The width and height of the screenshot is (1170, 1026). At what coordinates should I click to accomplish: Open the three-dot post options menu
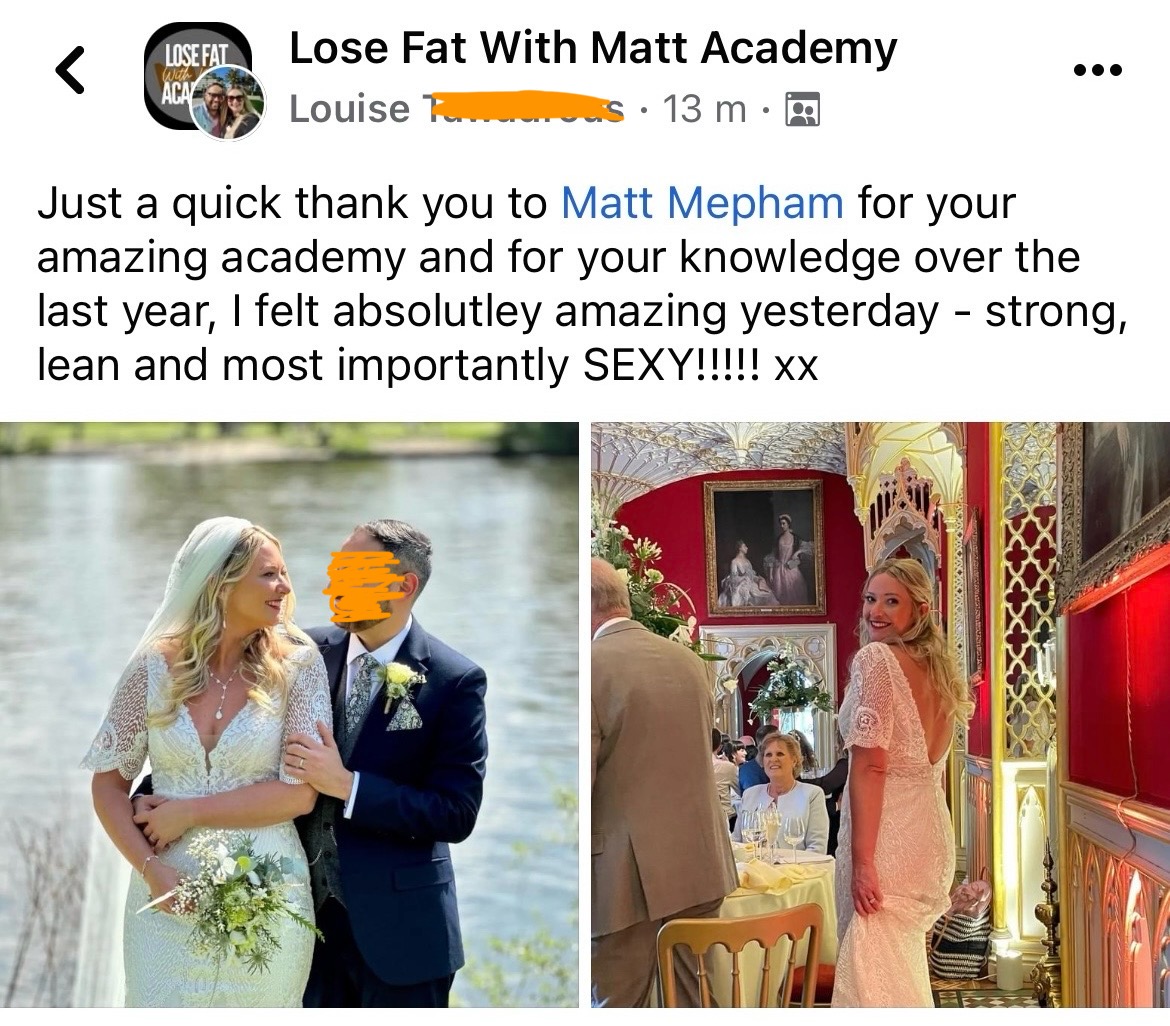pos(1097,70)
